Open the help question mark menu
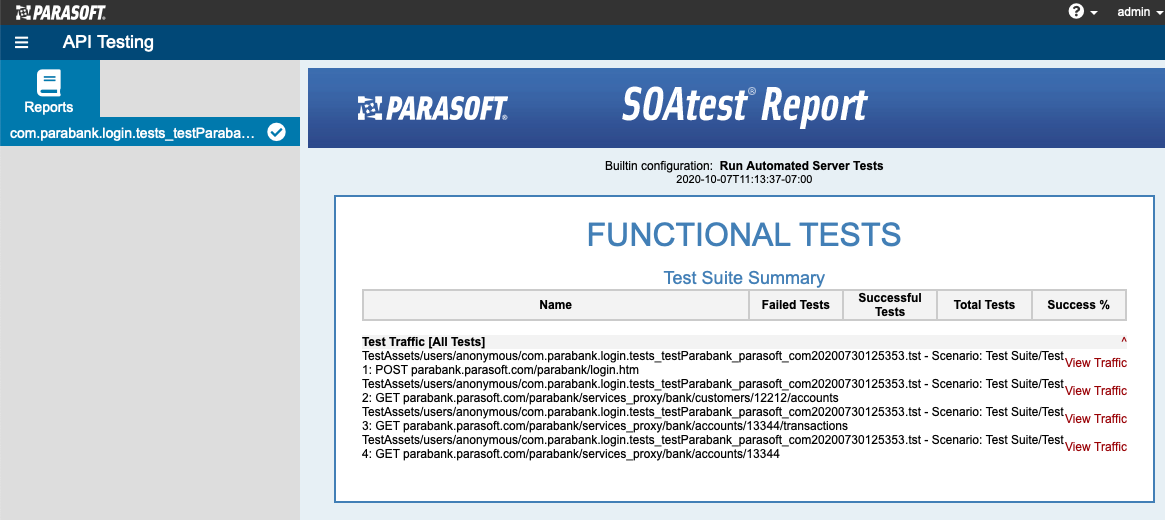Screen dimensions: 1165x520 coord(1076,12)
